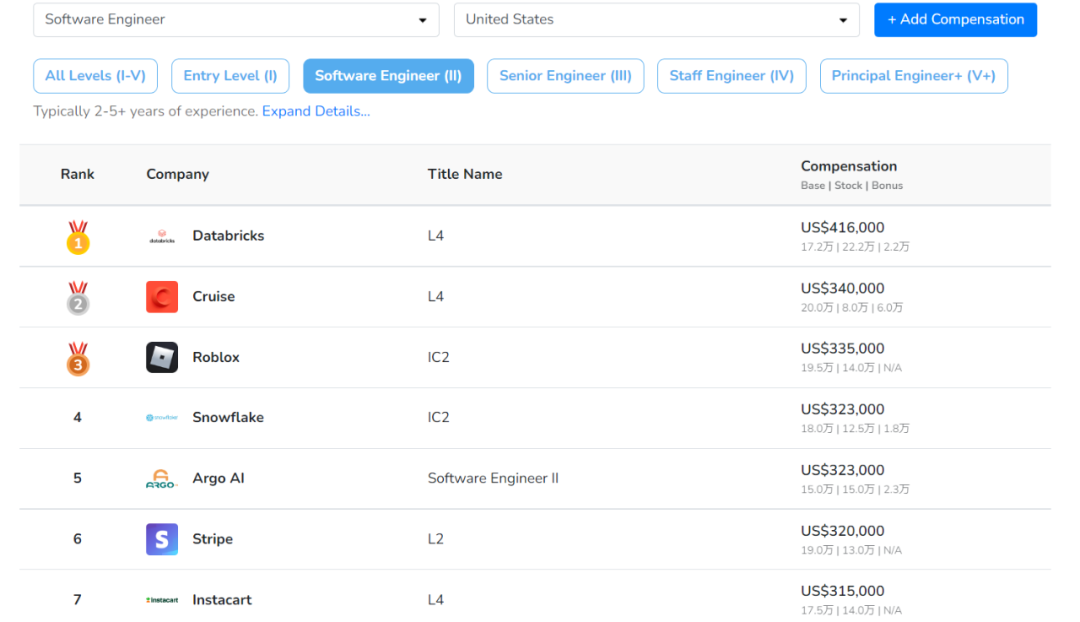Click the Instacart logo icon
The image size is (1080, 622).
point(161,600)
